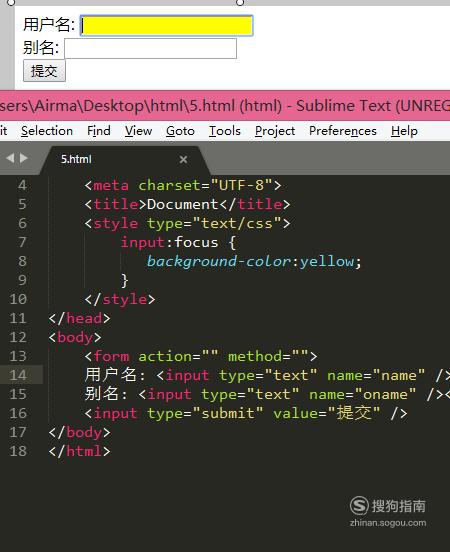Click line number 14 in the gutter
Screen dimensions: 450x552
tap(18, 375)
